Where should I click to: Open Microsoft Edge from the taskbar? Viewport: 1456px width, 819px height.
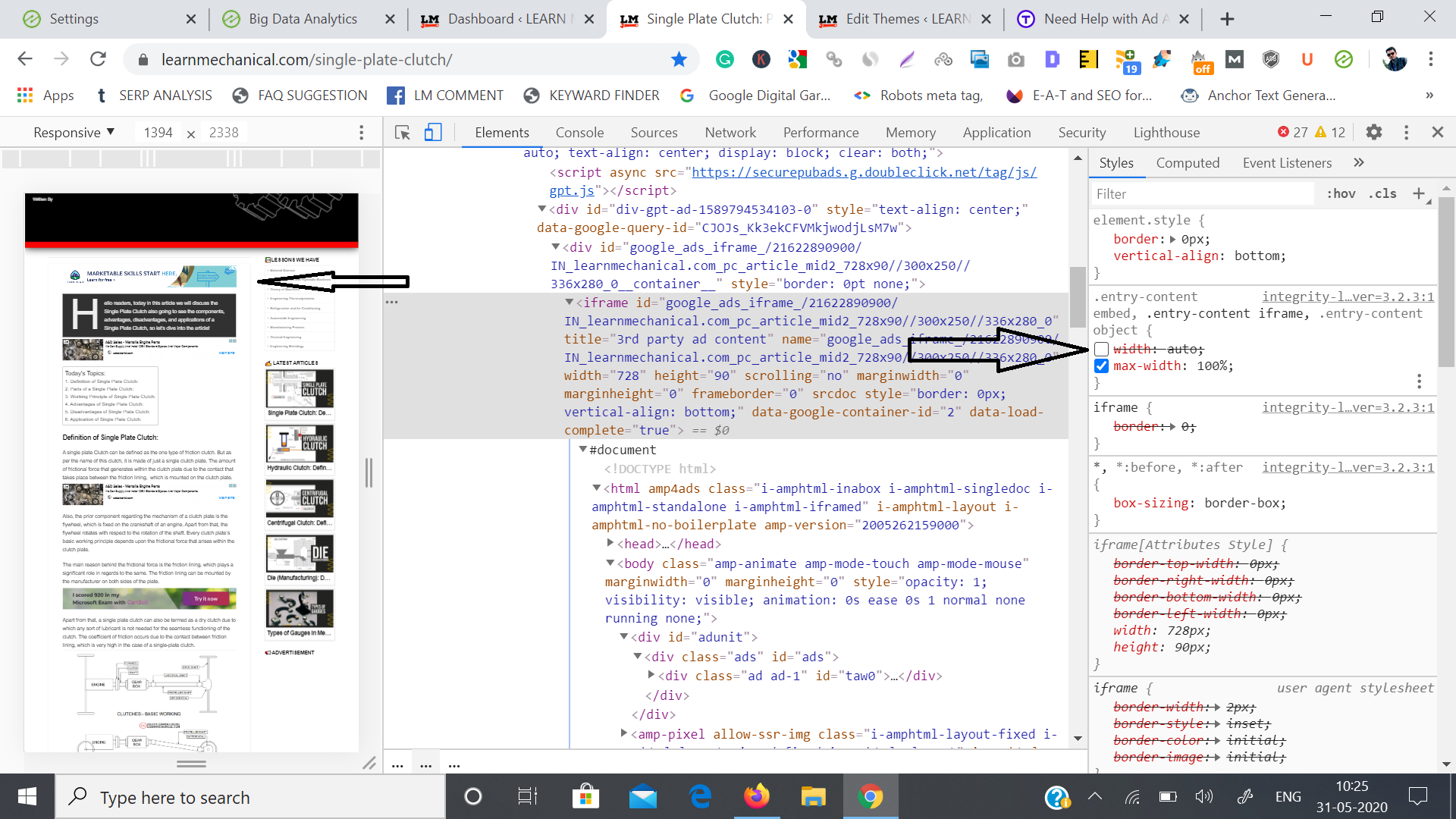(700, 797)
